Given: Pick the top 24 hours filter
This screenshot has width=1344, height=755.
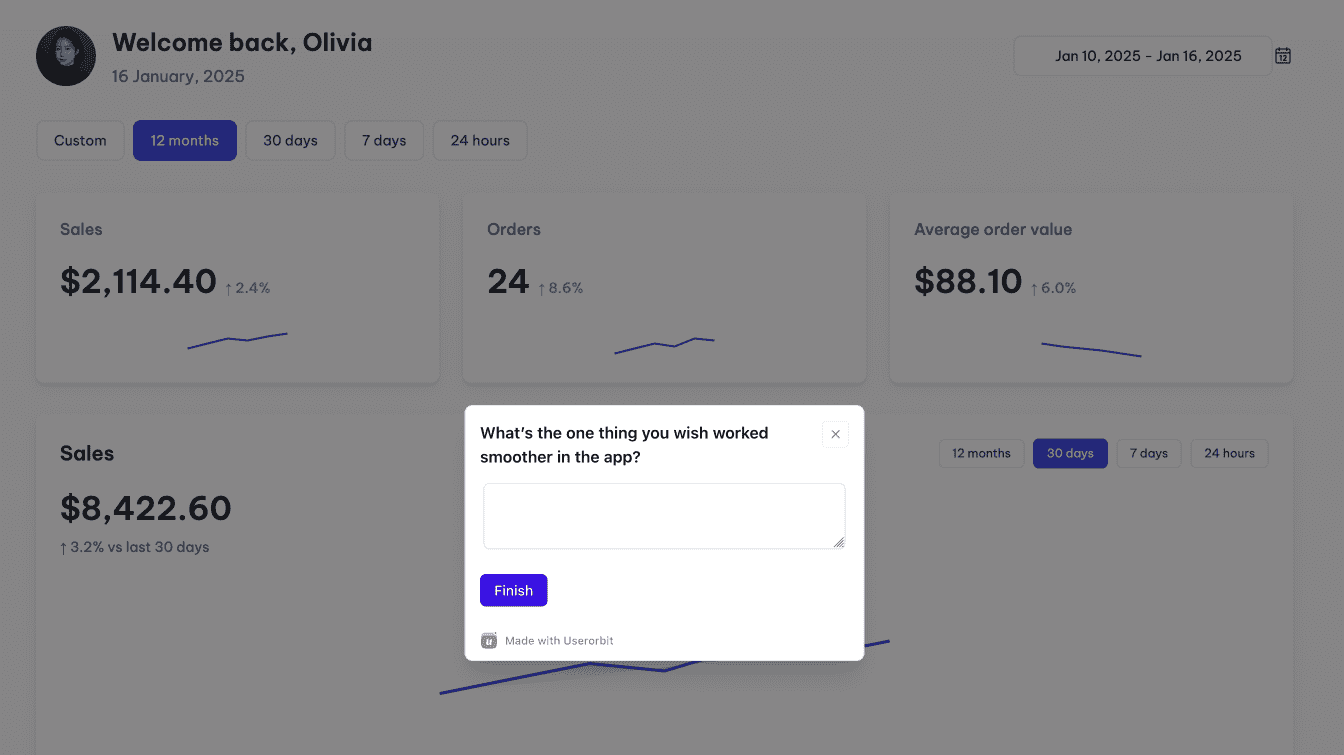Looking at the screenshot, I should coord(480,141).
